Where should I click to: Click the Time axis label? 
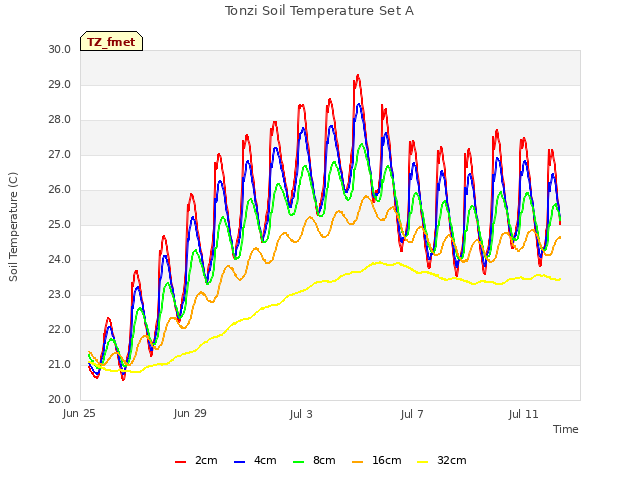tap(565, 429)
